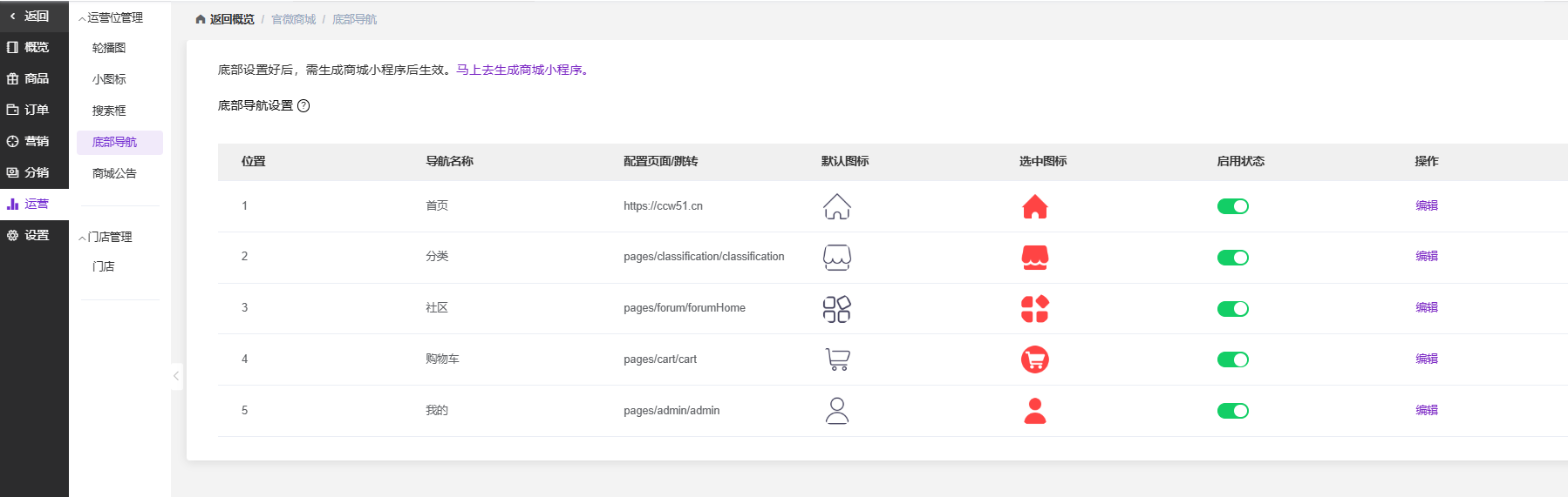Open the 轮播图 submenu item

(109, 48)
